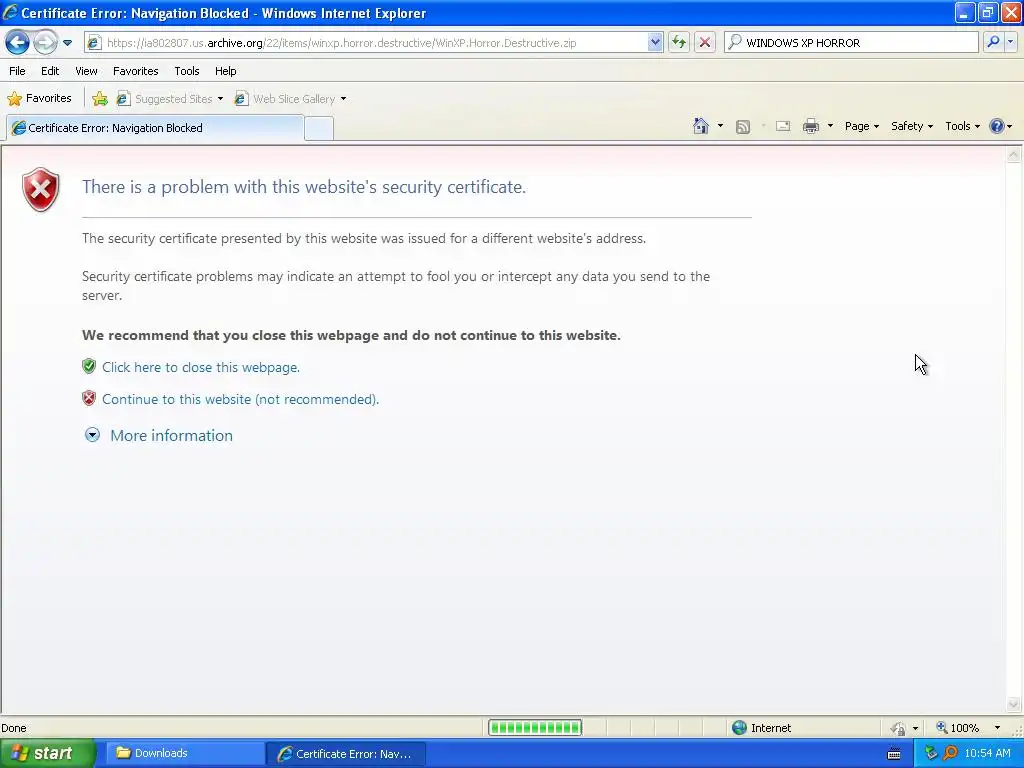
Task: Click the Home icon in the command bar
Action: (x=701, y=126)
